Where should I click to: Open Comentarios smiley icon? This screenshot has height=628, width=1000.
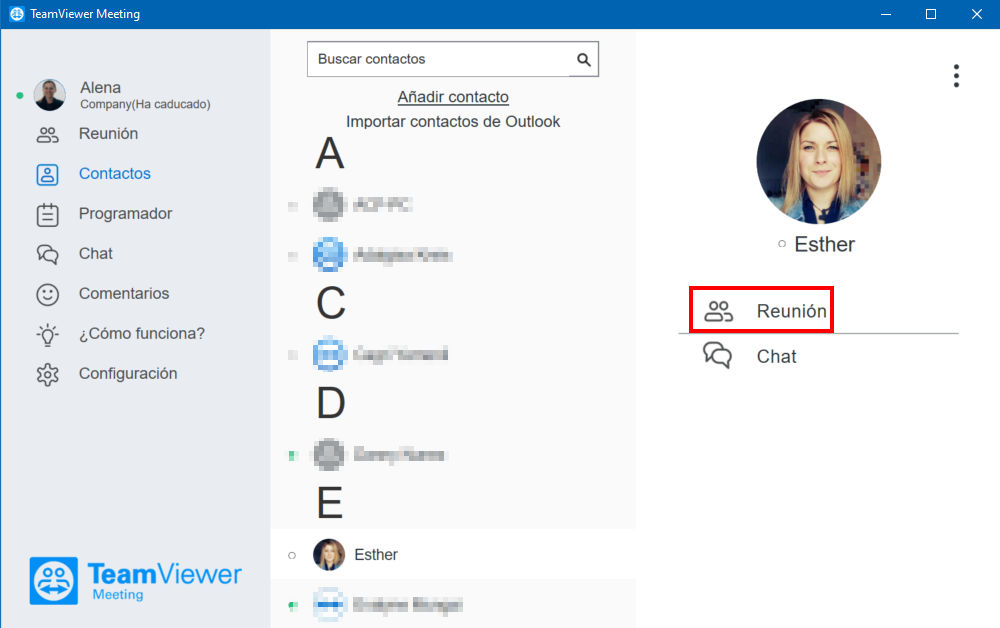tap(48, 294)
